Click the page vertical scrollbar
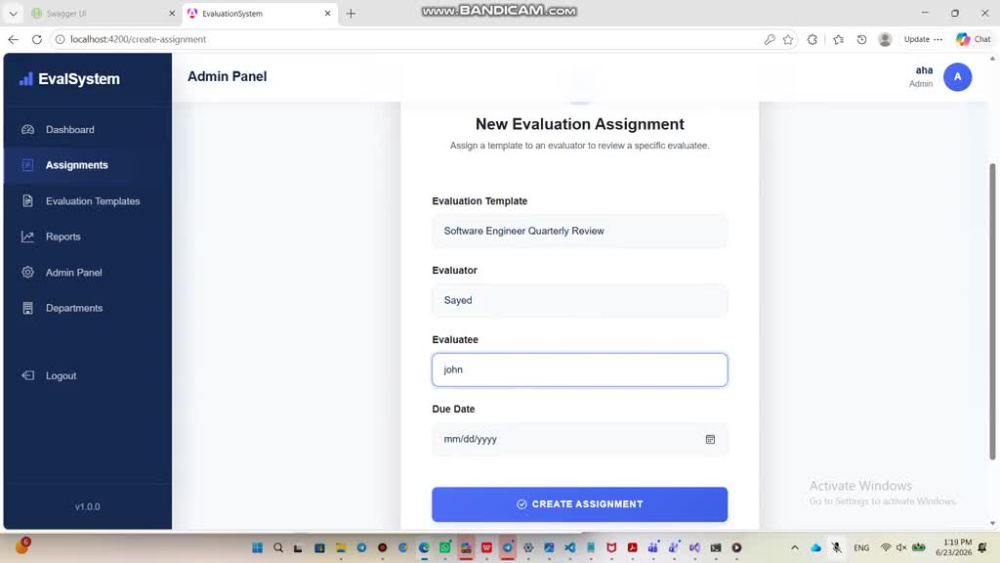The height and width of the screenshot is (563, 1000). (992, 311)
